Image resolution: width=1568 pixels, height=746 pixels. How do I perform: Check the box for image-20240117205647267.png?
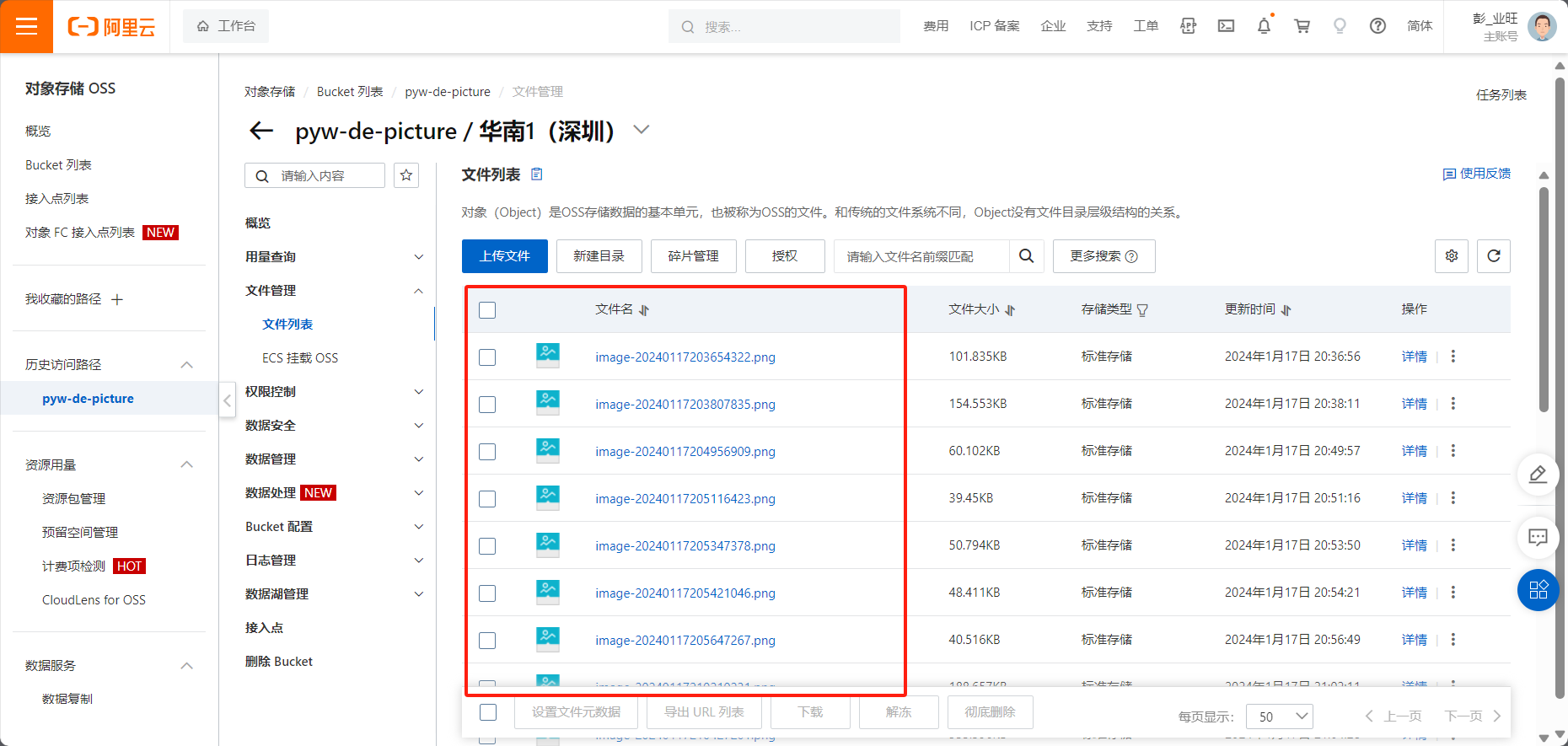[487, 641]
